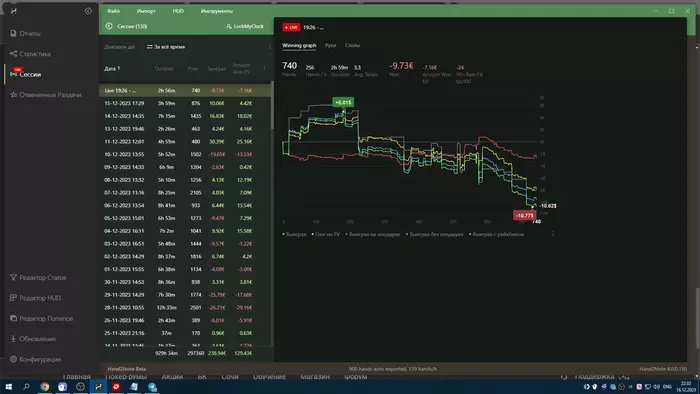This screenshot has width=700, height=394.
Task: Select session 29-11-2023 14:29
Action: [x=185, y=295]
